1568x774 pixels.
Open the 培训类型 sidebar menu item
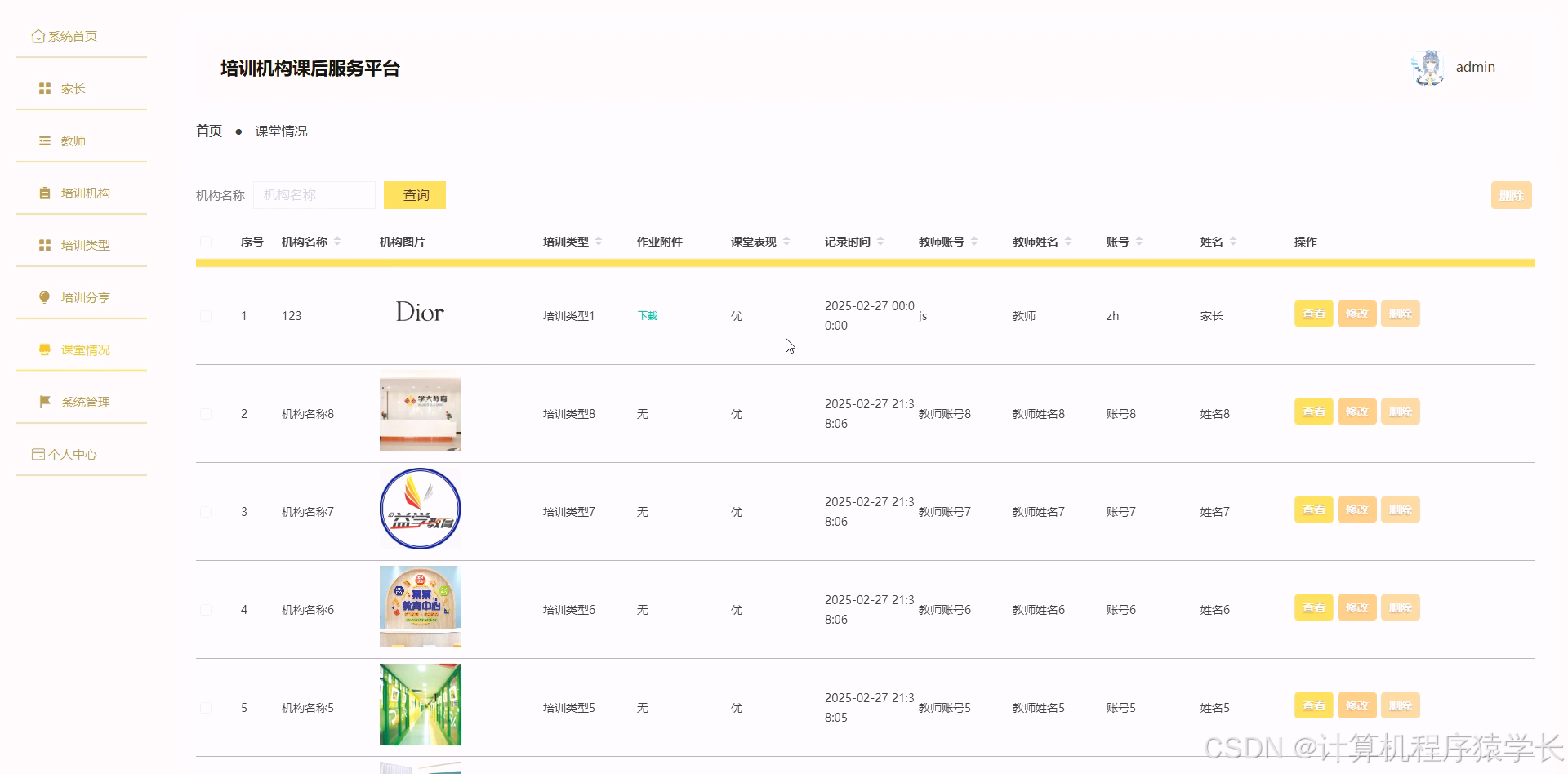[x=82, y=245]
